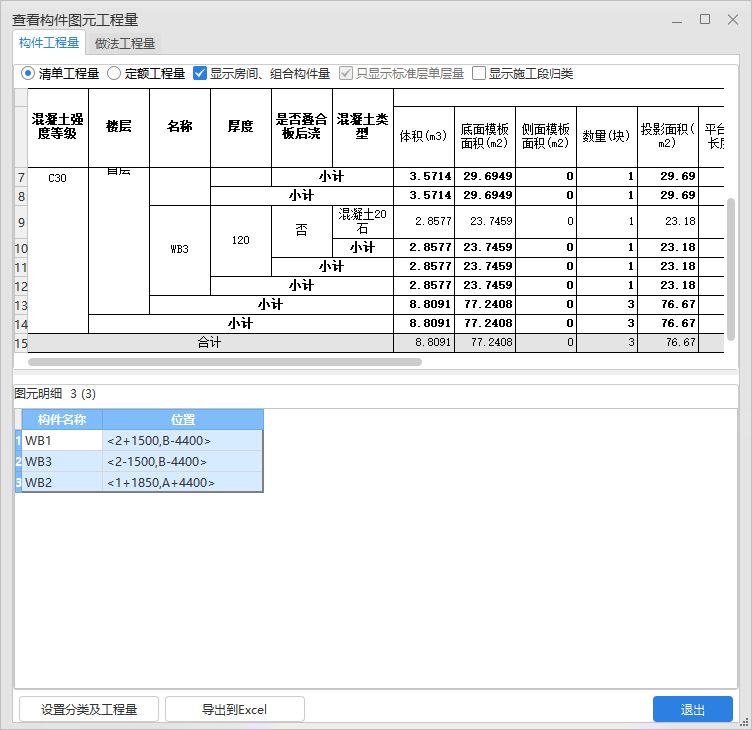The height and width of the screenshot is (730, 752).
Task: Click the 混凝土类型 column header
Action: pyautogui.click(x=363, y=128)
